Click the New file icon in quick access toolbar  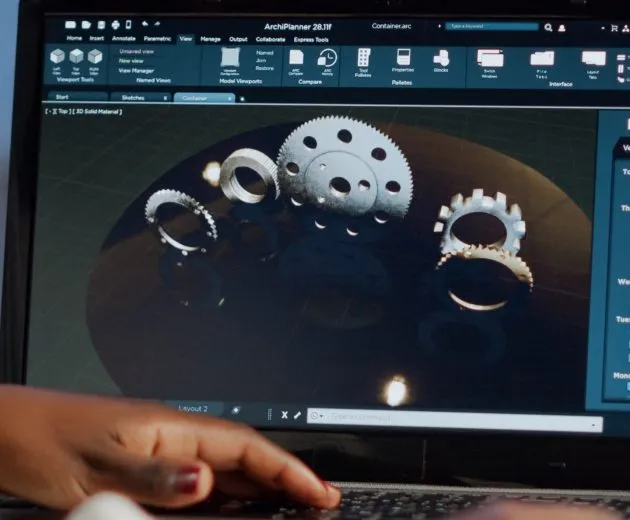click(x=70, y=25)
